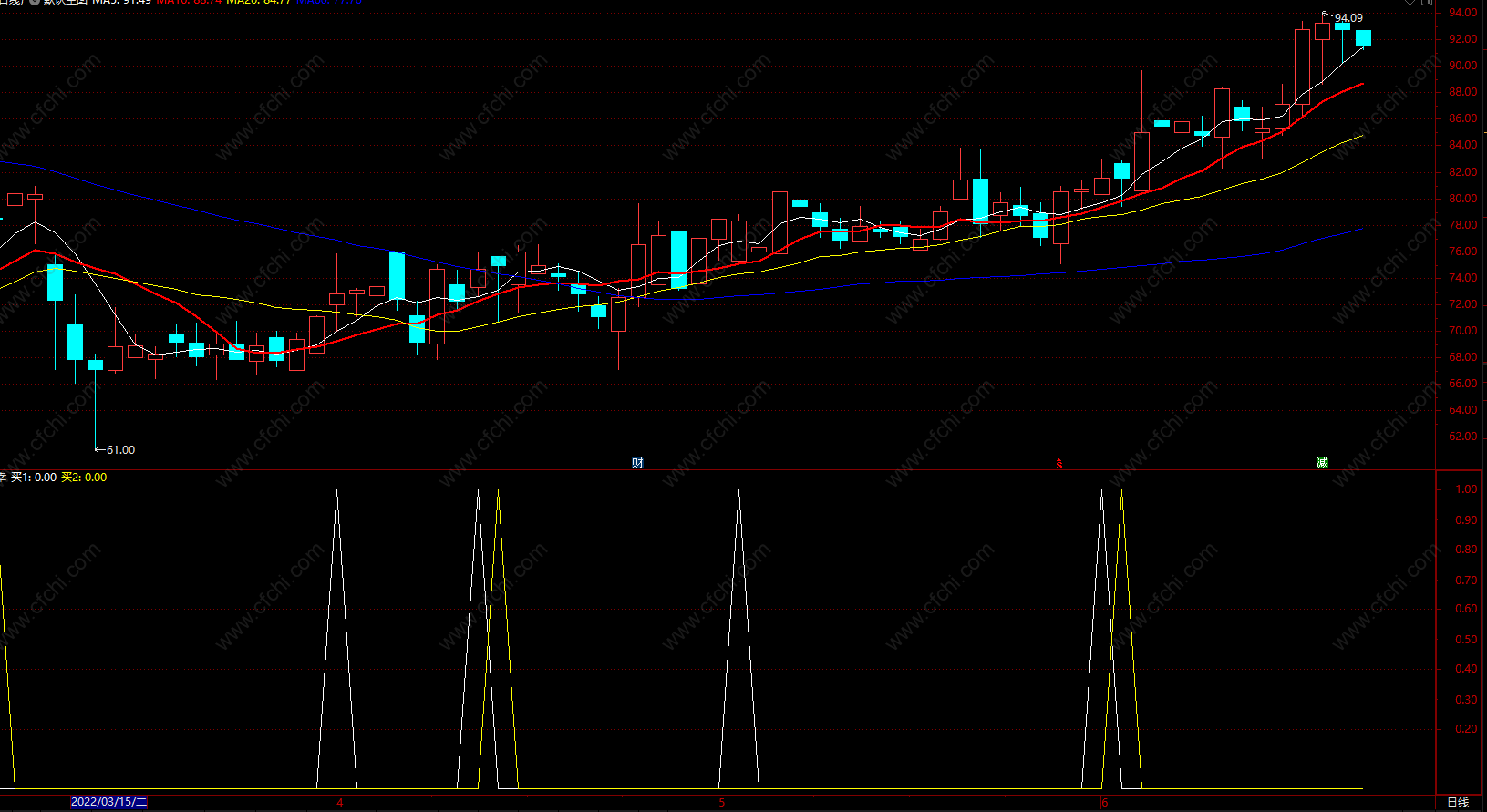Click the green 减 holding-reduction marker
Viewport: 1487px width, 812px height.
1322,463
